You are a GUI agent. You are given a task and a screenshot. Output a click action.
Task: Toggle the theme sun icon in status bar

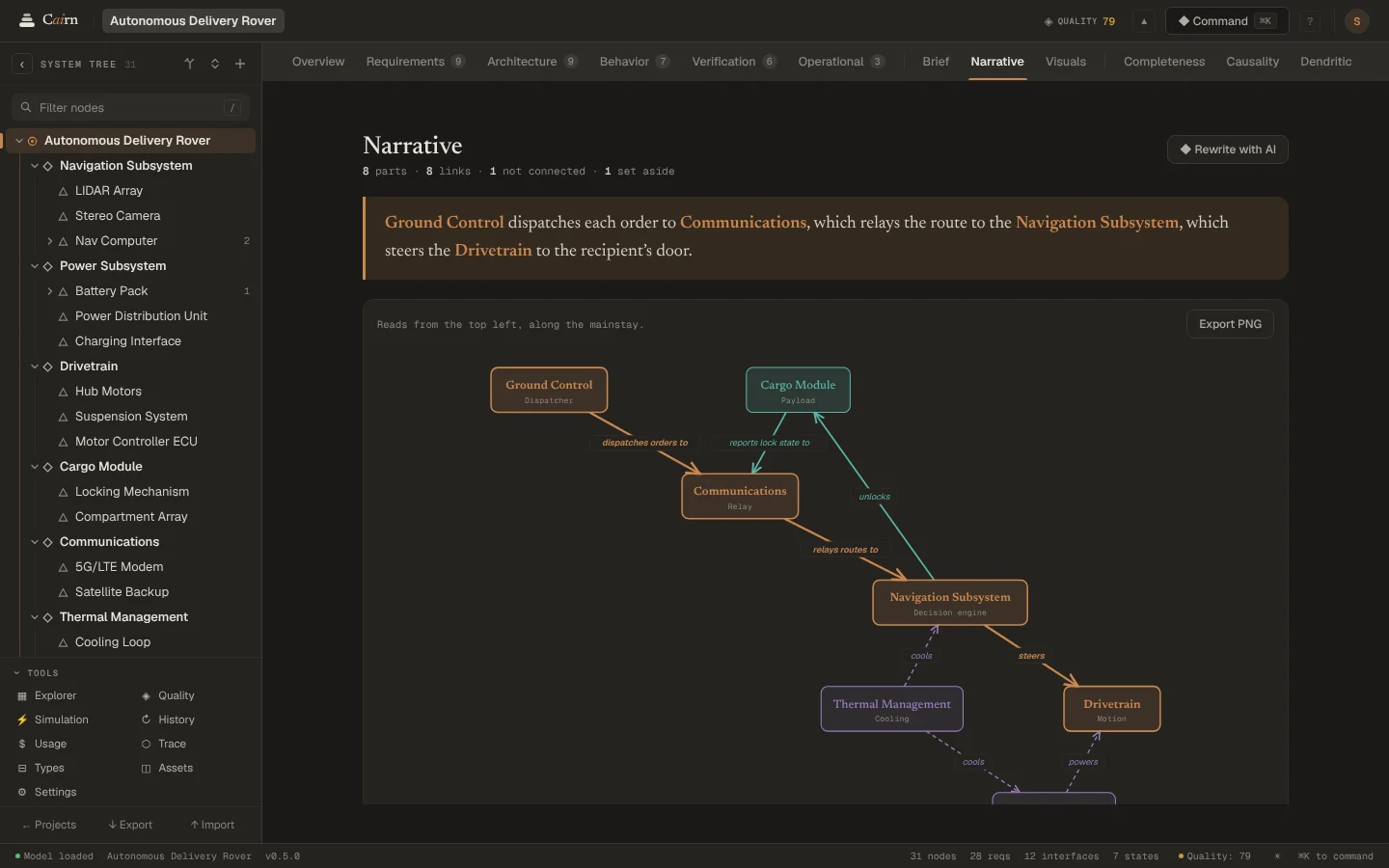(x=1277, y=855)
